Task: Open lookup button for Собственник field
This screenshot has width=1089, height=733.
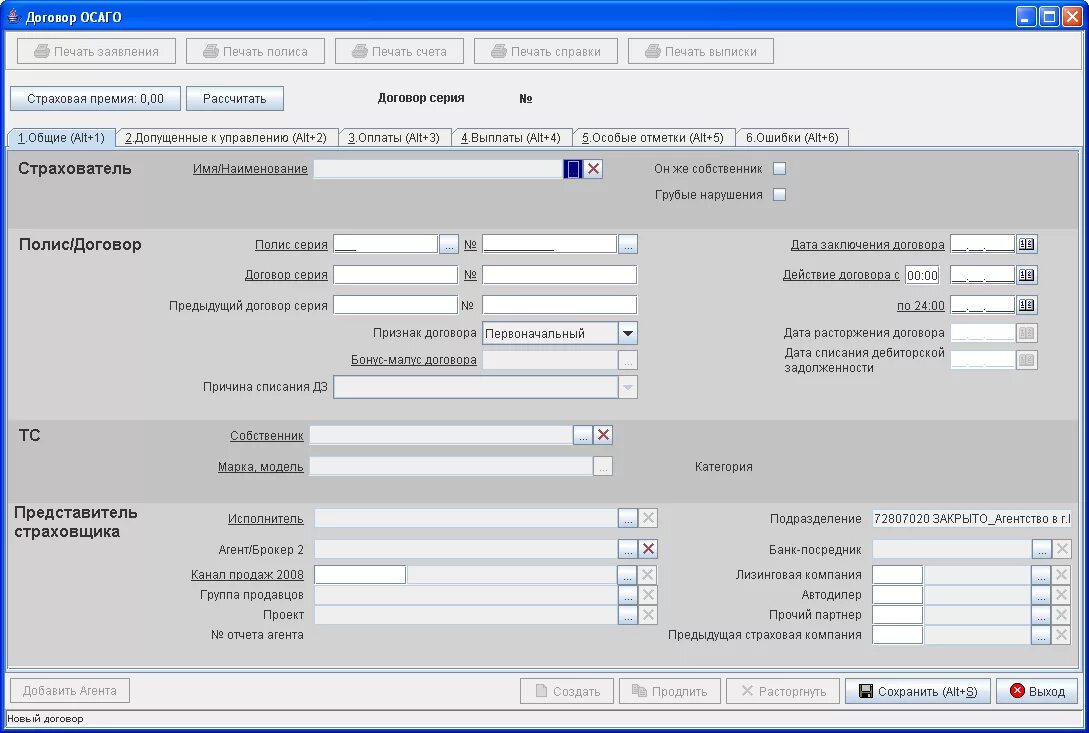Action: pyautogui.click(x=583, y=436)
